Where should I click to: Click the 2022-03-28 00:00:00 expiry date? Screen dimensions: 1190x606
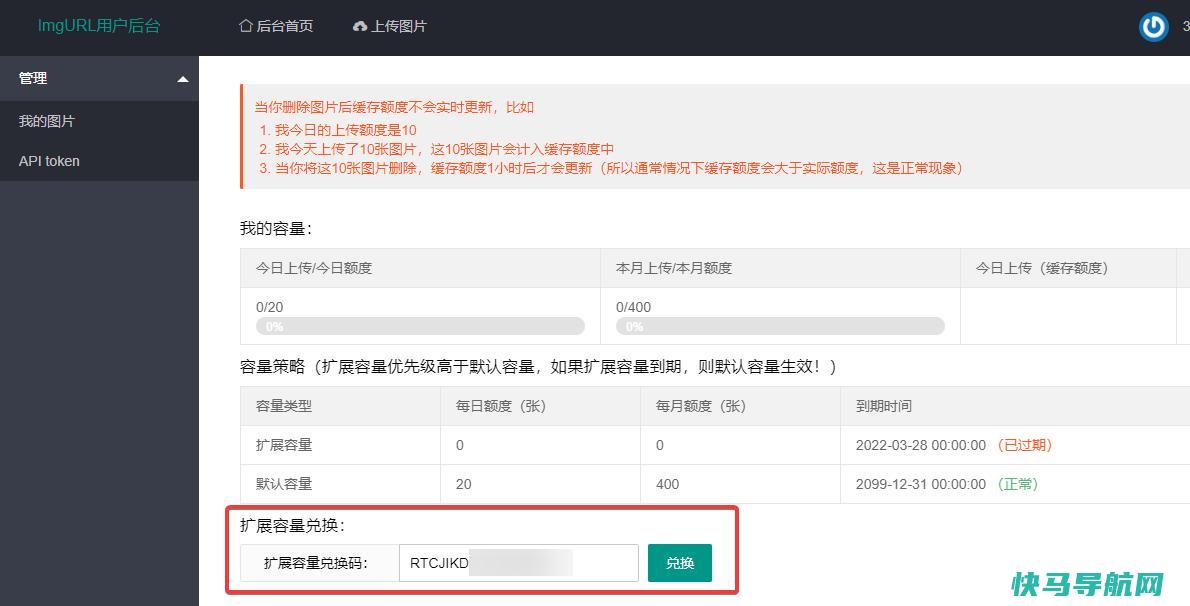coord(921,445)
